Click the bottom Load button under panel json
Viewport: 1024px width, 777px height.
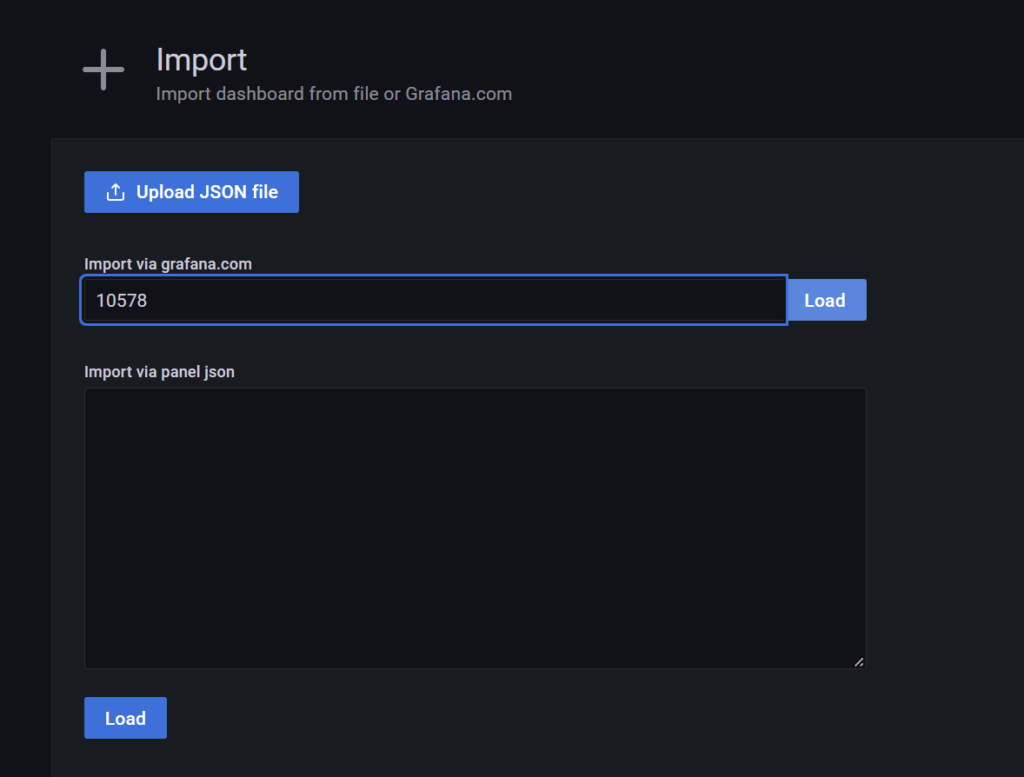pos(125,718)
